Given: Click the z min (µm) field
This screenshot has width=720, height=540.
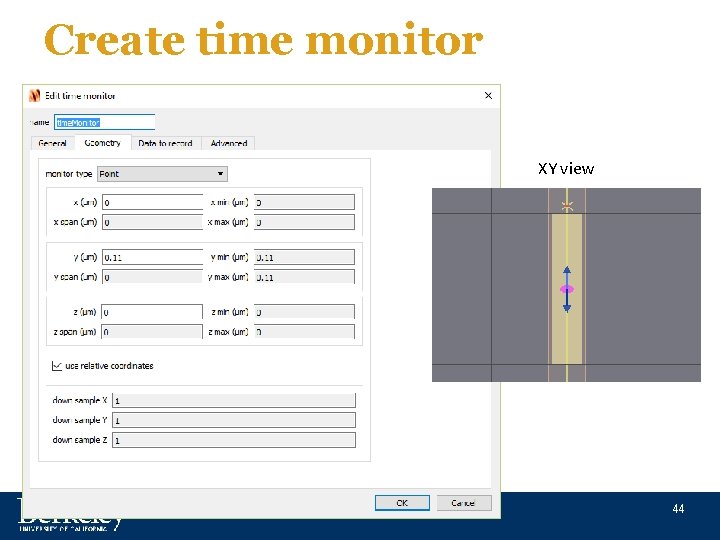Looking at the screenshot, I should click(304, 312).
